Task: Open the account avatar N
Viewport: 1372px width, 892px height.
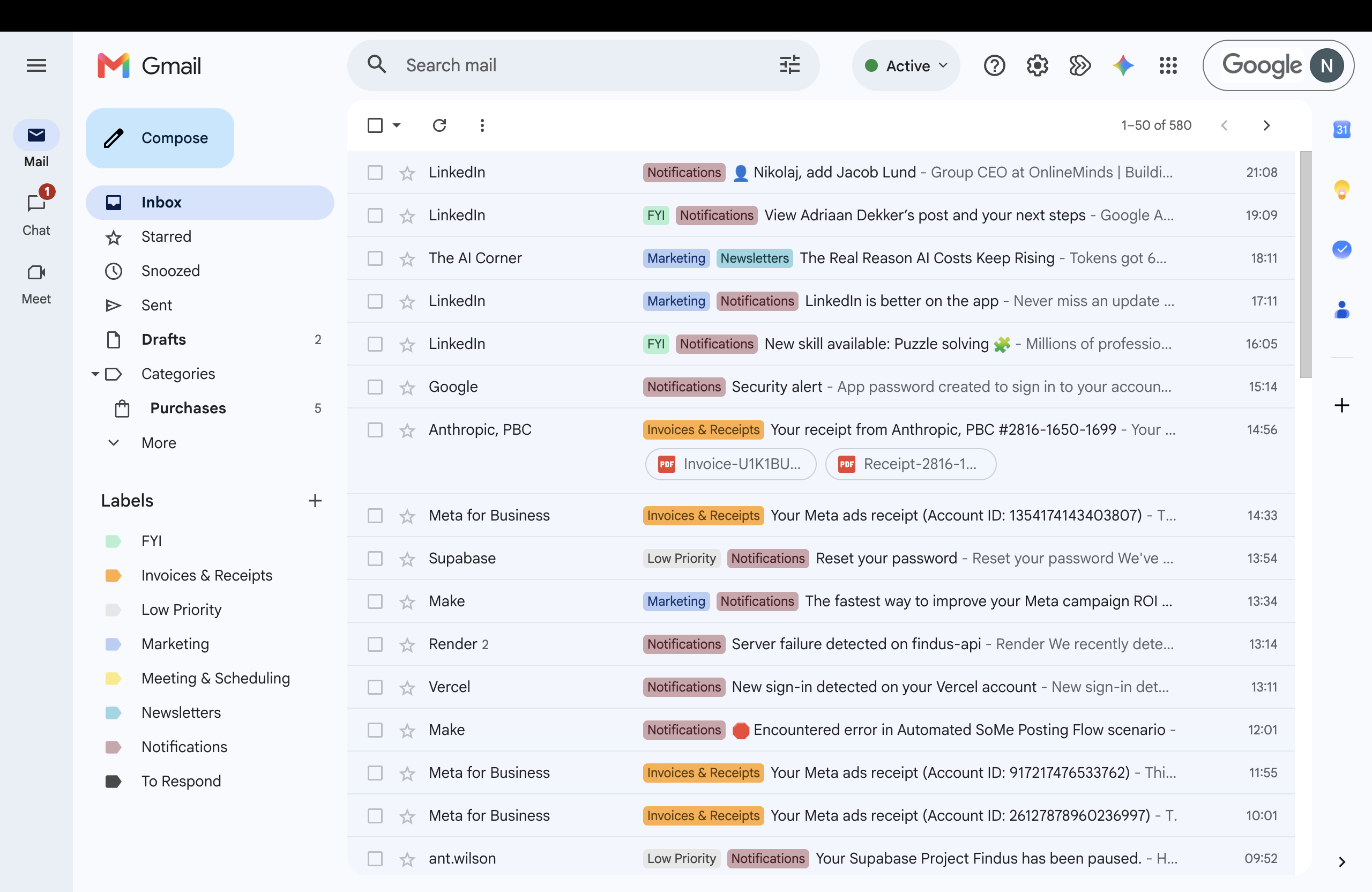Action: 1326,66
